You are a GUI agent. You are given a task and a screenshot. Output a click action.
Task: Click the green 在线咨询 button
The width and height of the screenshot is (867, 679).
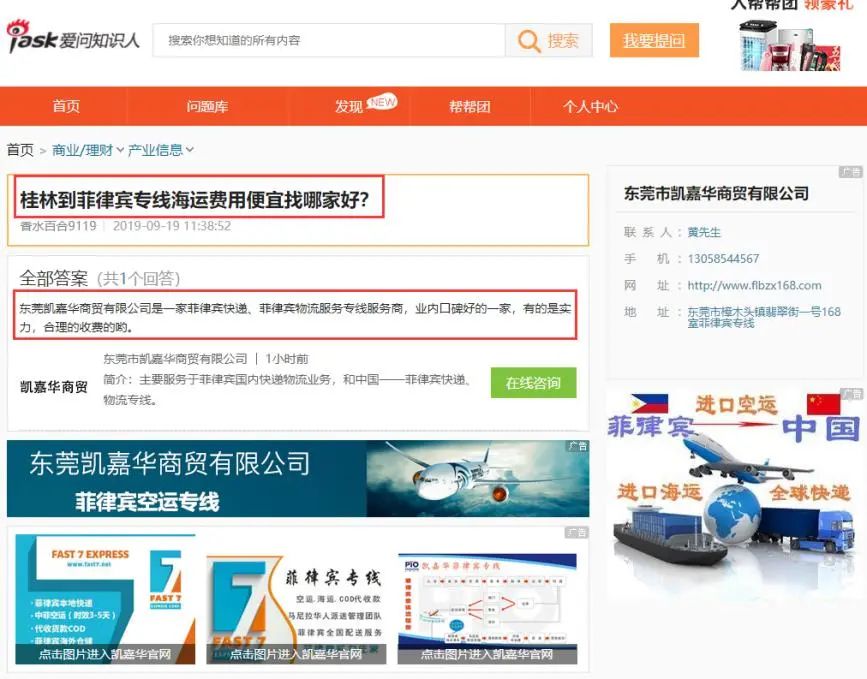pos(534,383)
